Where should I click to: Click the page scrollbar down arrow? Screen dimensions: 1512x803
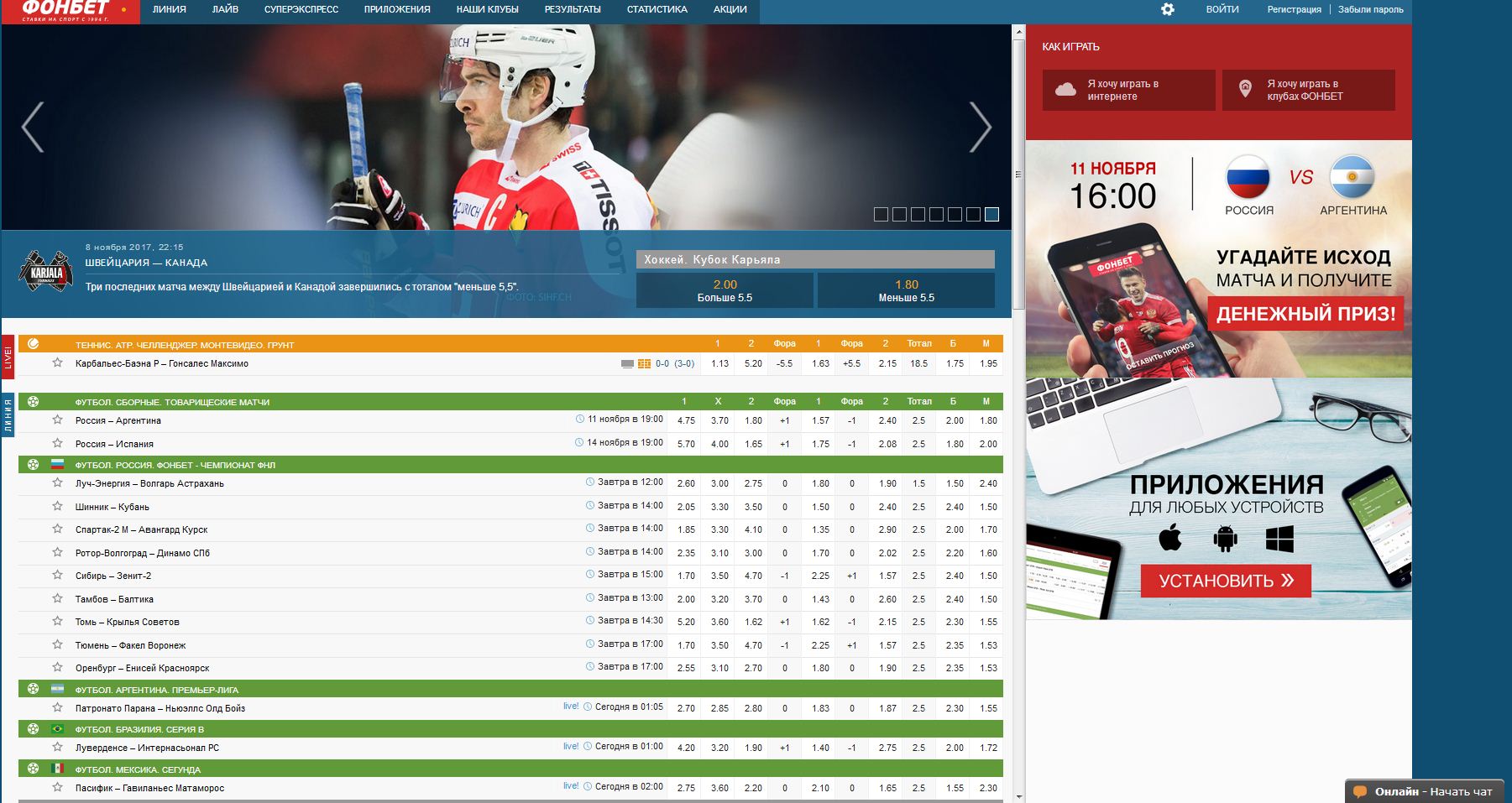1019,796
